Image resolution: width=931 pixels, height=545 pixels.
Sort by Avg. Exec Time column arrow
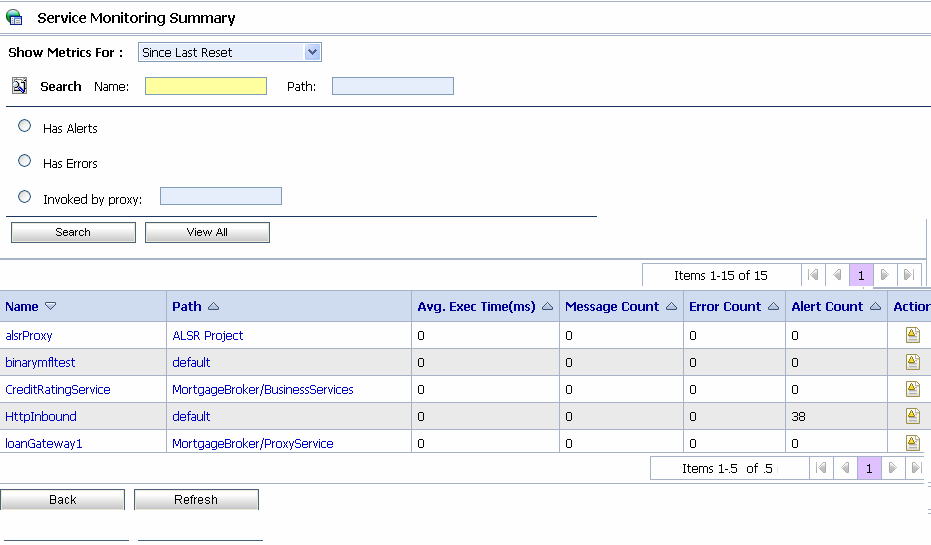tap(547, 306)
